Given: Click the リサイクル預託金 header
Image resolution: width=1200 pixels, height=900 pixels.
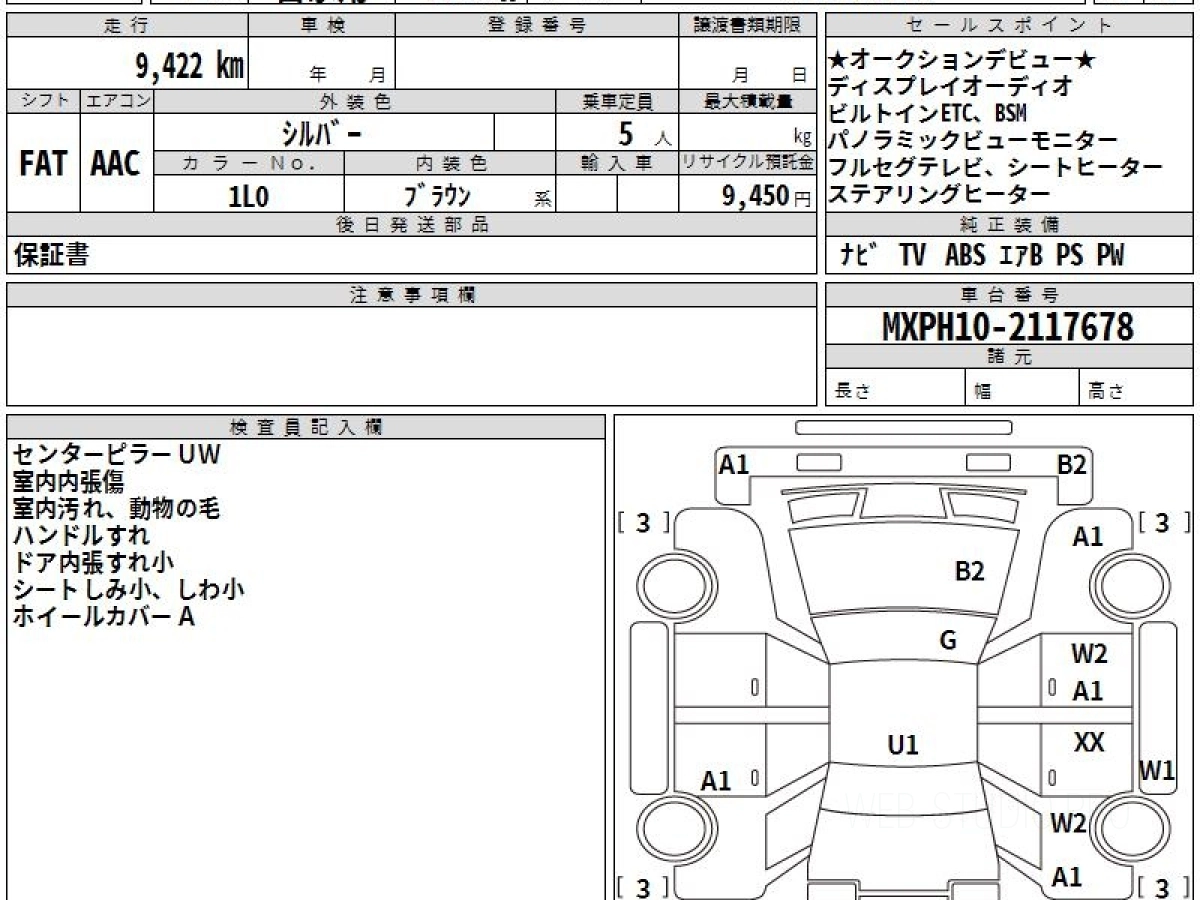Looking at the screenshot, I should [x=748, y=163].
